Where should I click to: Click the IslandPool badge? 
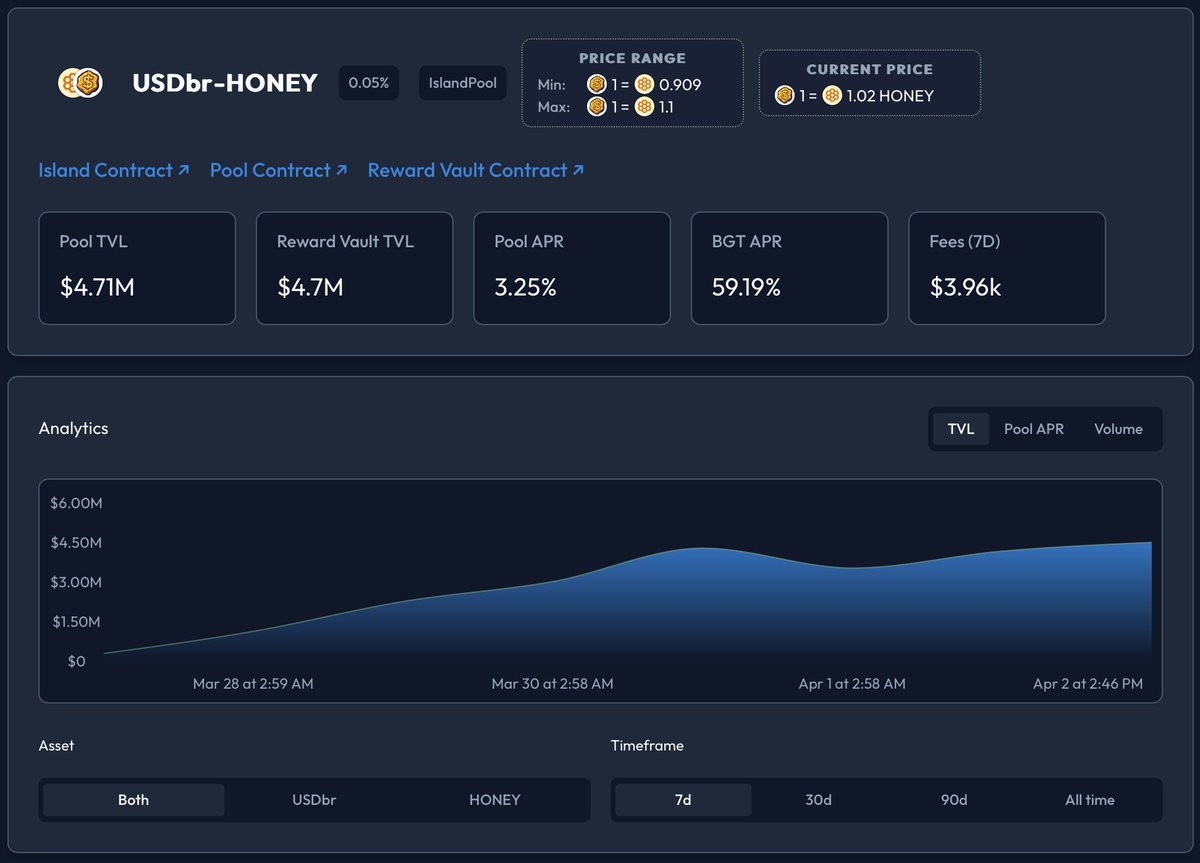463,83
